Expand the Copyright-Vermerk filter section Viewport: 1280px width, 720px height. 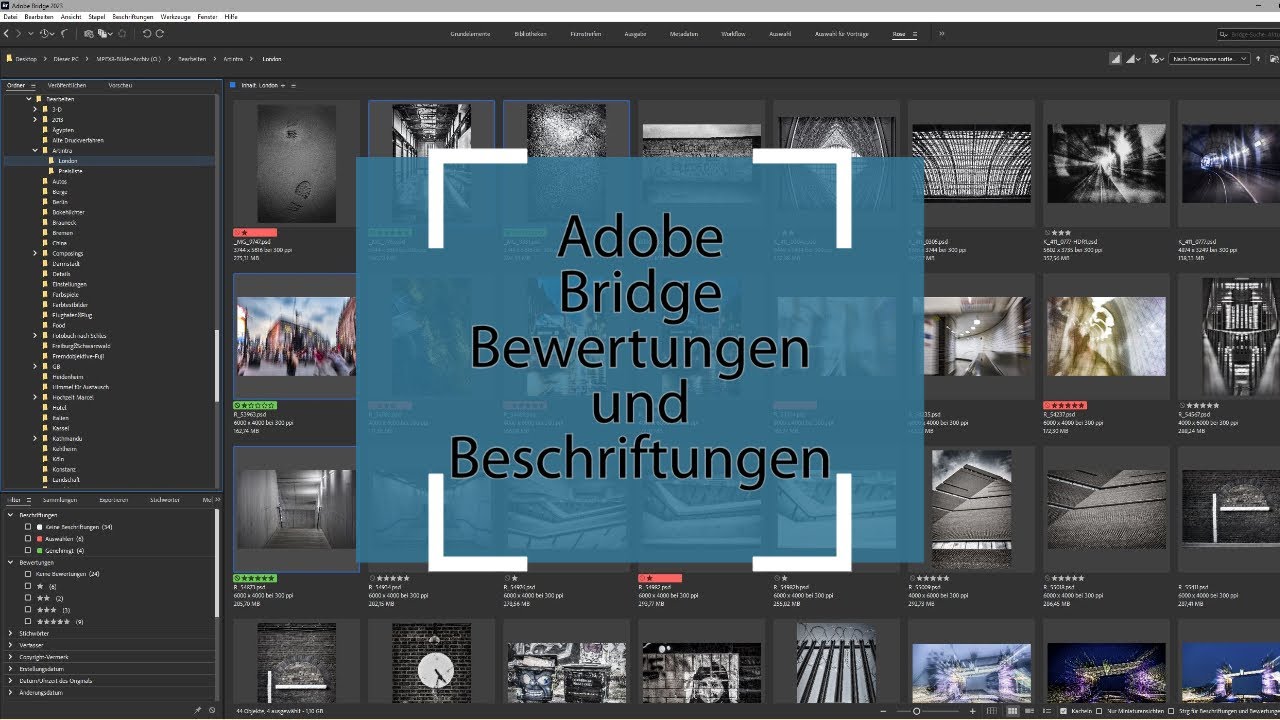click(10, 657)
